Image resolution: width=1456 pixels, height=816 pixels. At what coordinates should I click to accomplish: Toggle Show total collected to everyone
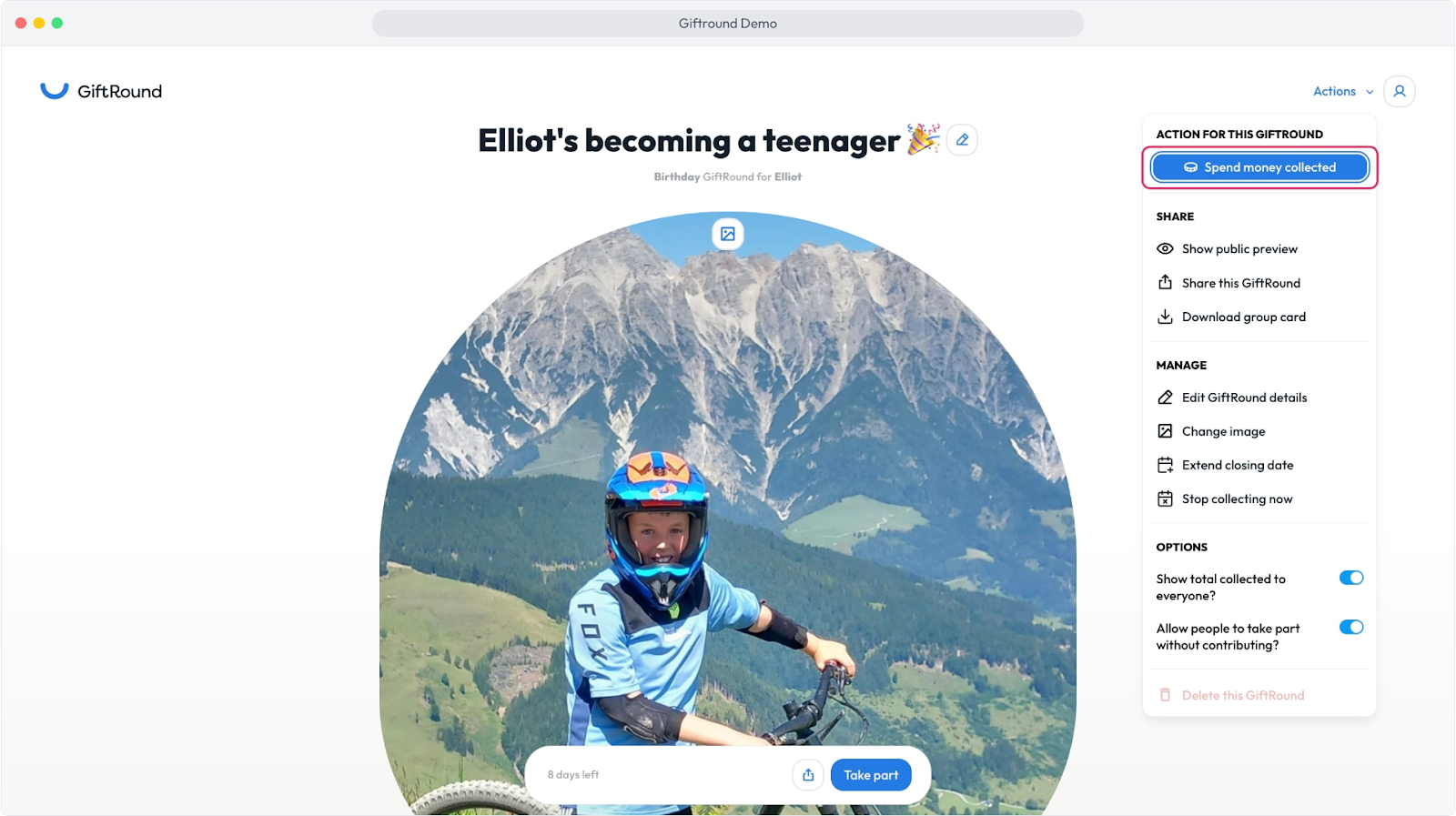click(x=1351, y=578)
